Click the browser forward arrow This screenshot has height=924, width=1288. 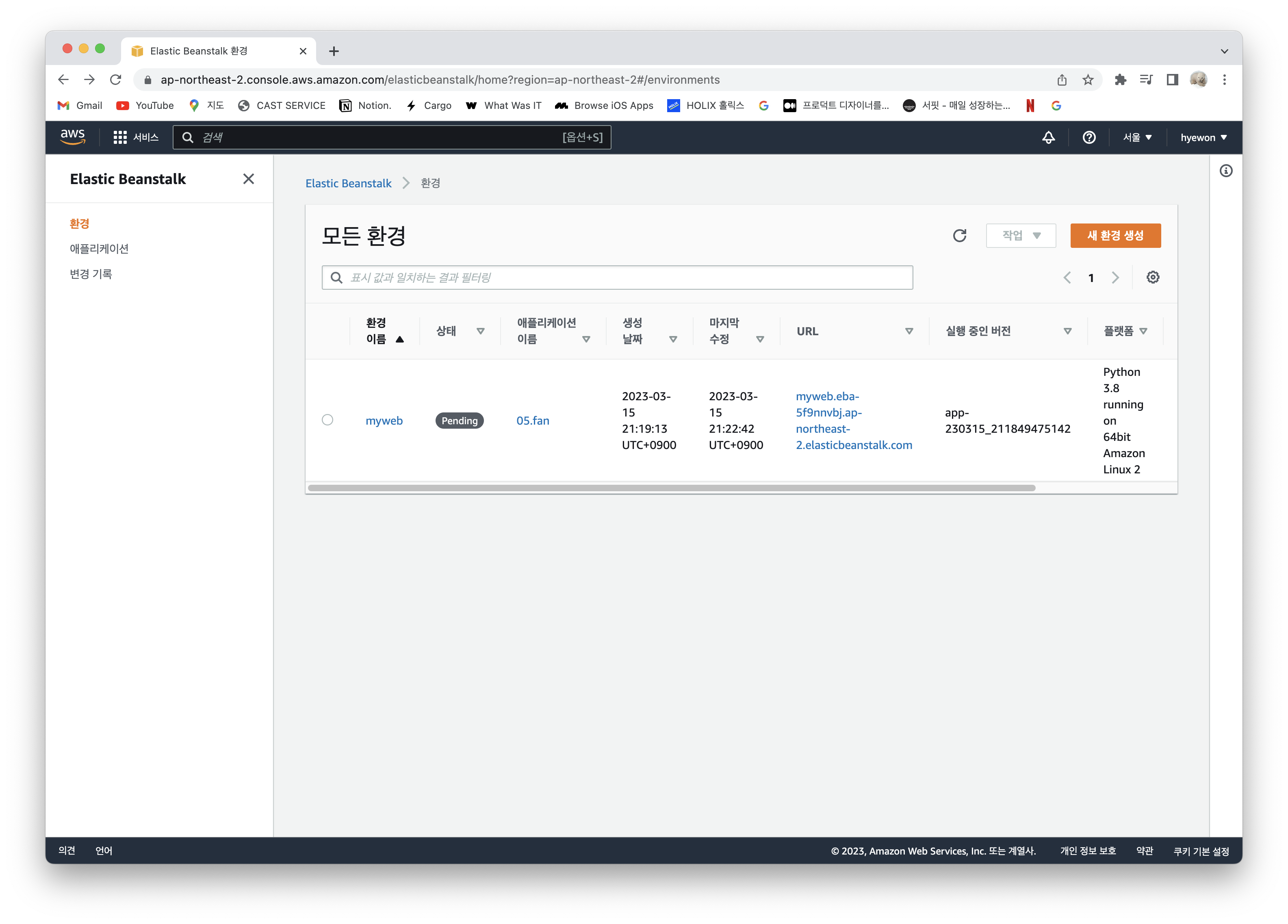point(90,80)
